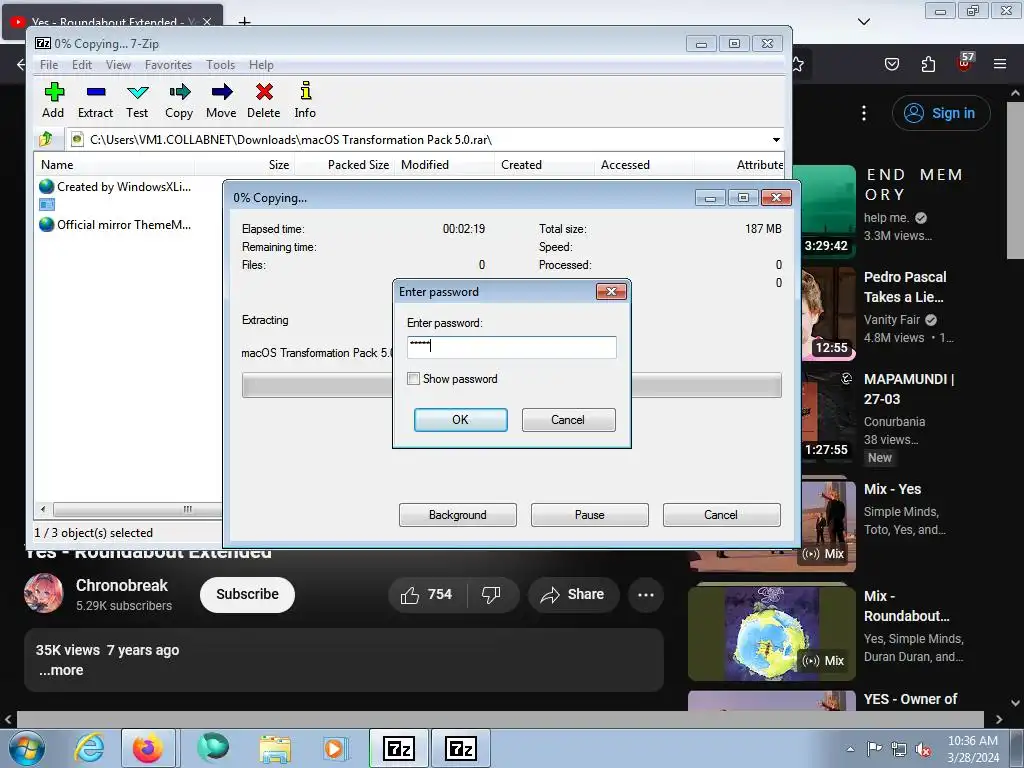Click the Copy toolbar icon
The height and width of the screenshot is (768, 1024).
tap(179, 101)
